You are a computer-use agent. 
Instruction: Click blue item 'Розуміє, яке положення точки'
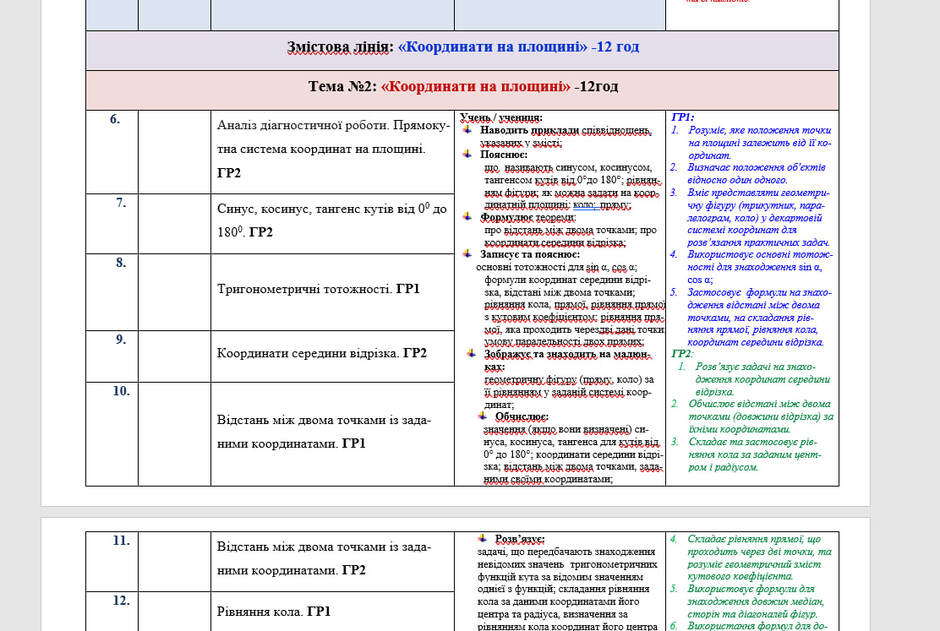tap(760, 143)
